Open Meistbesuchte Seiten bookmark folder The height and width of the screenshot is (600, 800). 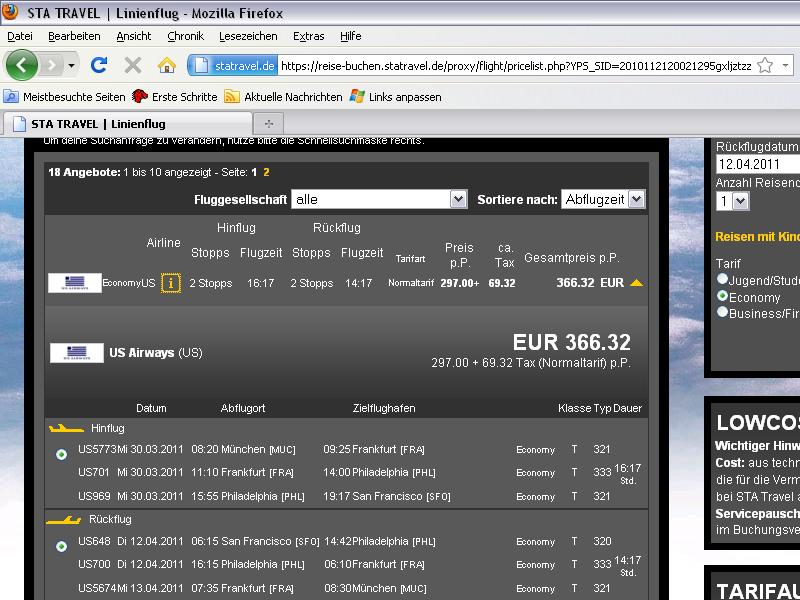pyautogui.click(x=64, y=96)
